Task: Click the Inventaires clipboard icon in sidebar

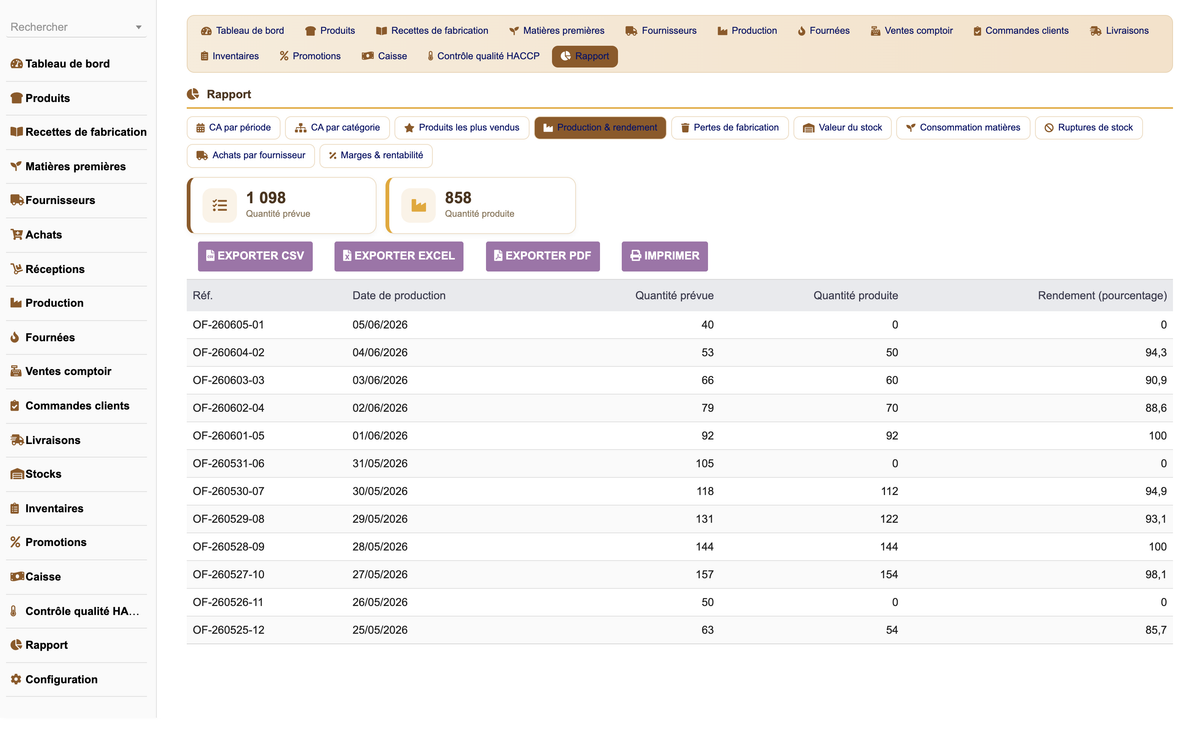Action: (x=16, y=509)
